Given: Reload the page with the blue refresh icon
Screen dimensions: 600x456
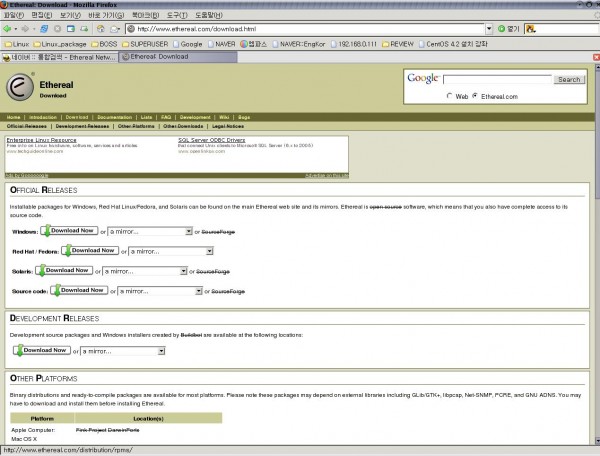Looking at the screenshot, I should pos(44,29).
